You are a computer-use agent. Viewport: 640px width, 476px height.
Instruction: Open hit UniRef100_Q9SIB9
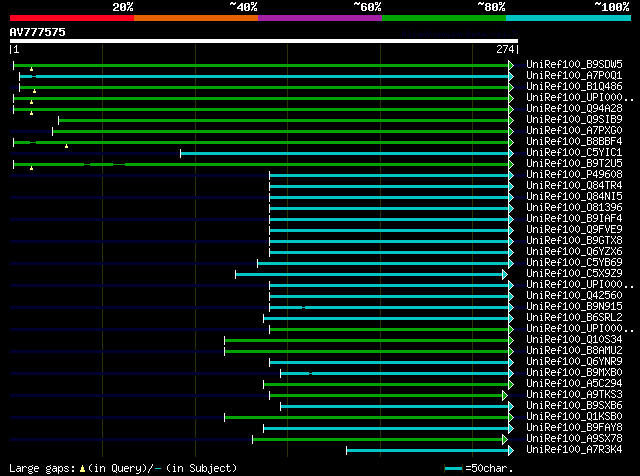tap(574, 119)
